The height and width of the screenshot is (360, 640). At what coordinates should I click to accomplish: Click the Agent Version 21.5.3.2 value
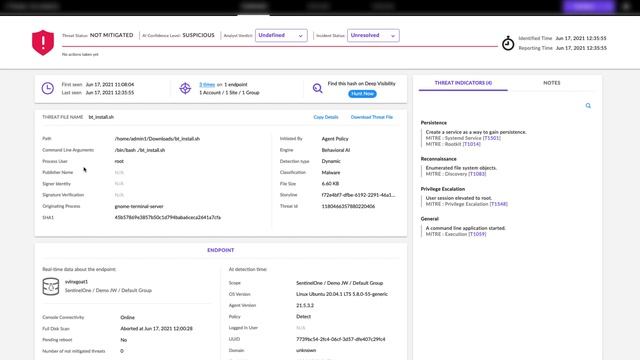pyautogui.click(x=305, y=305)
